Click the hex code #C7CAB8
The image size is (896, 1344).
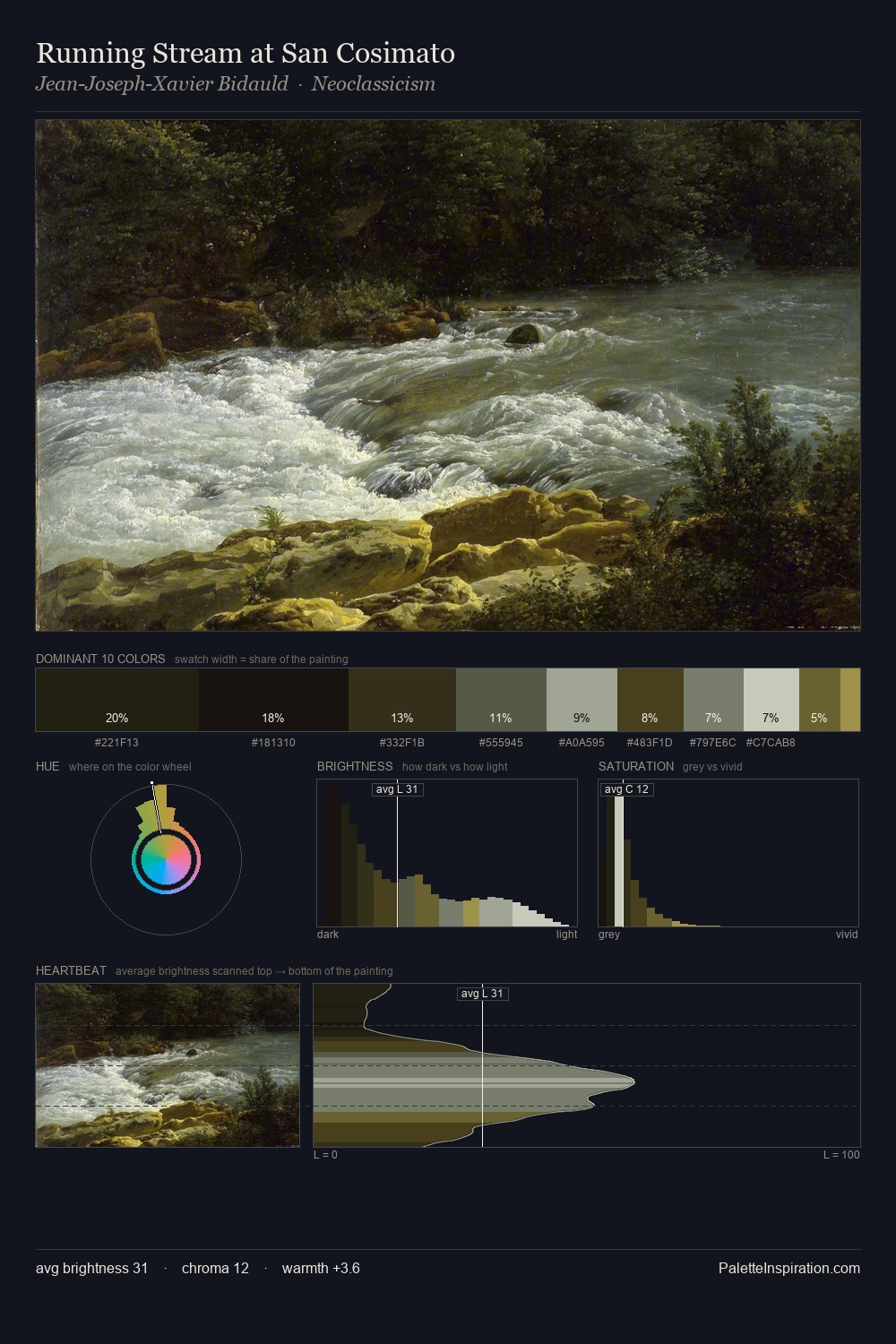[x=771, y=743]
